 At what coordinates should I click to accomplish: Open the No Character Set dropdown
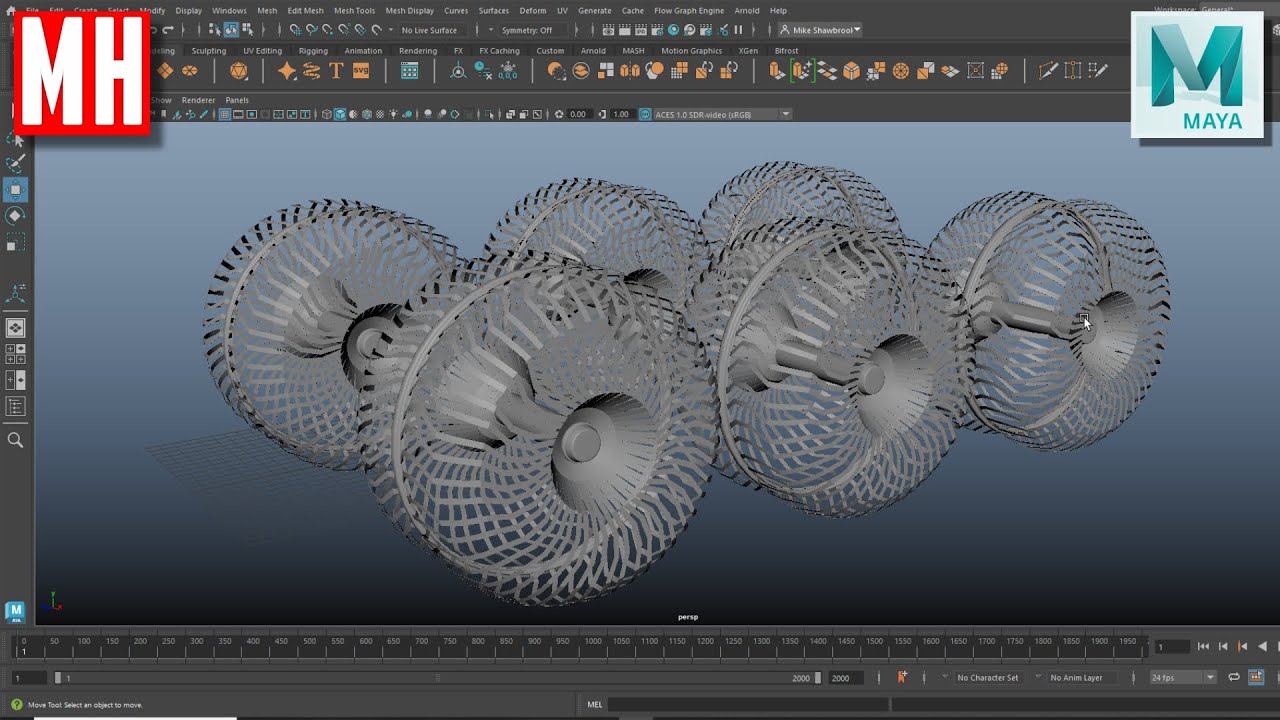click(988, 677)
